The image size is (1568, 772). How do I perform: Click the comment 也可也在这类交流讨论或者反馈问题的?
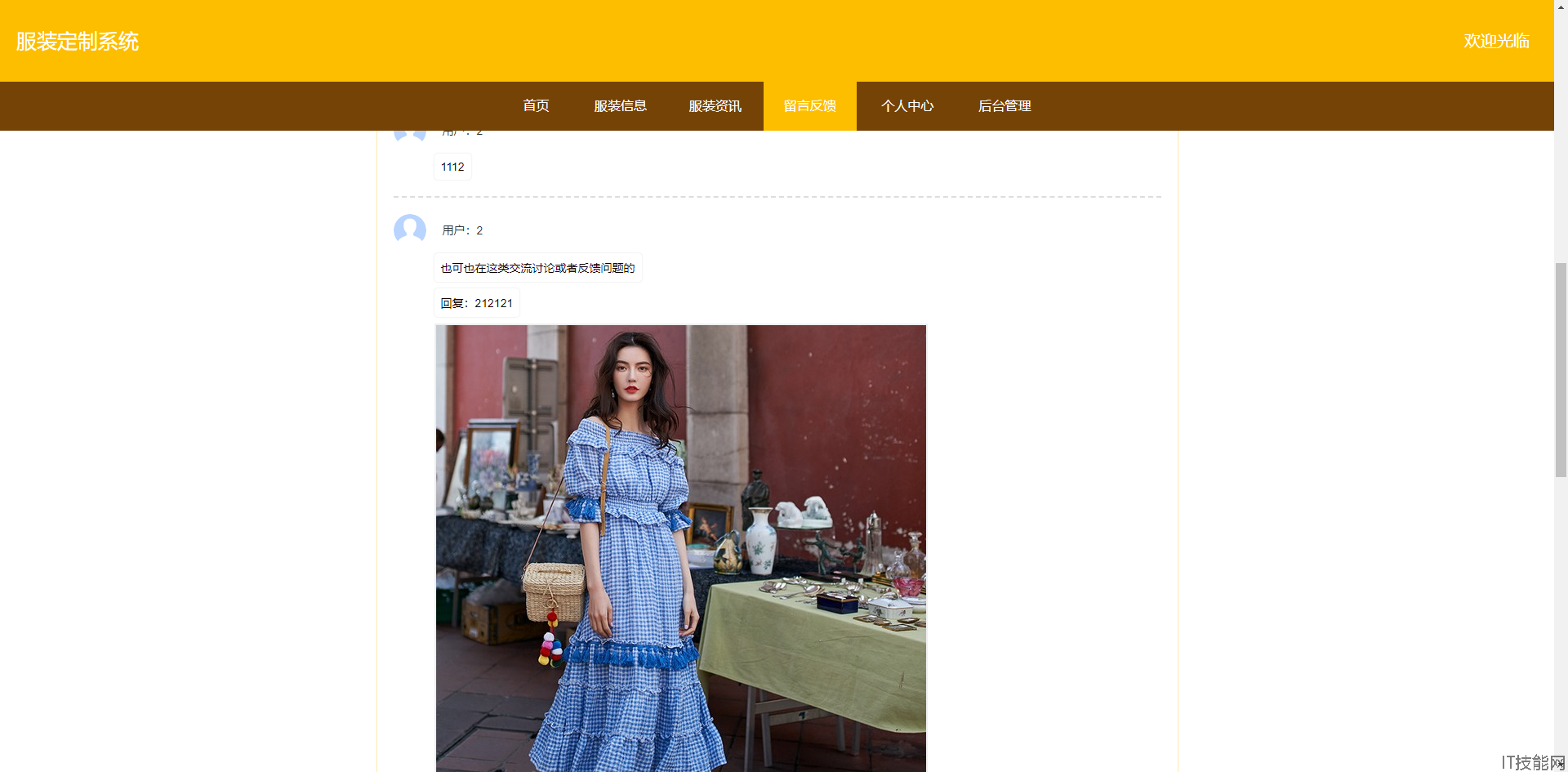pos(537,268)
